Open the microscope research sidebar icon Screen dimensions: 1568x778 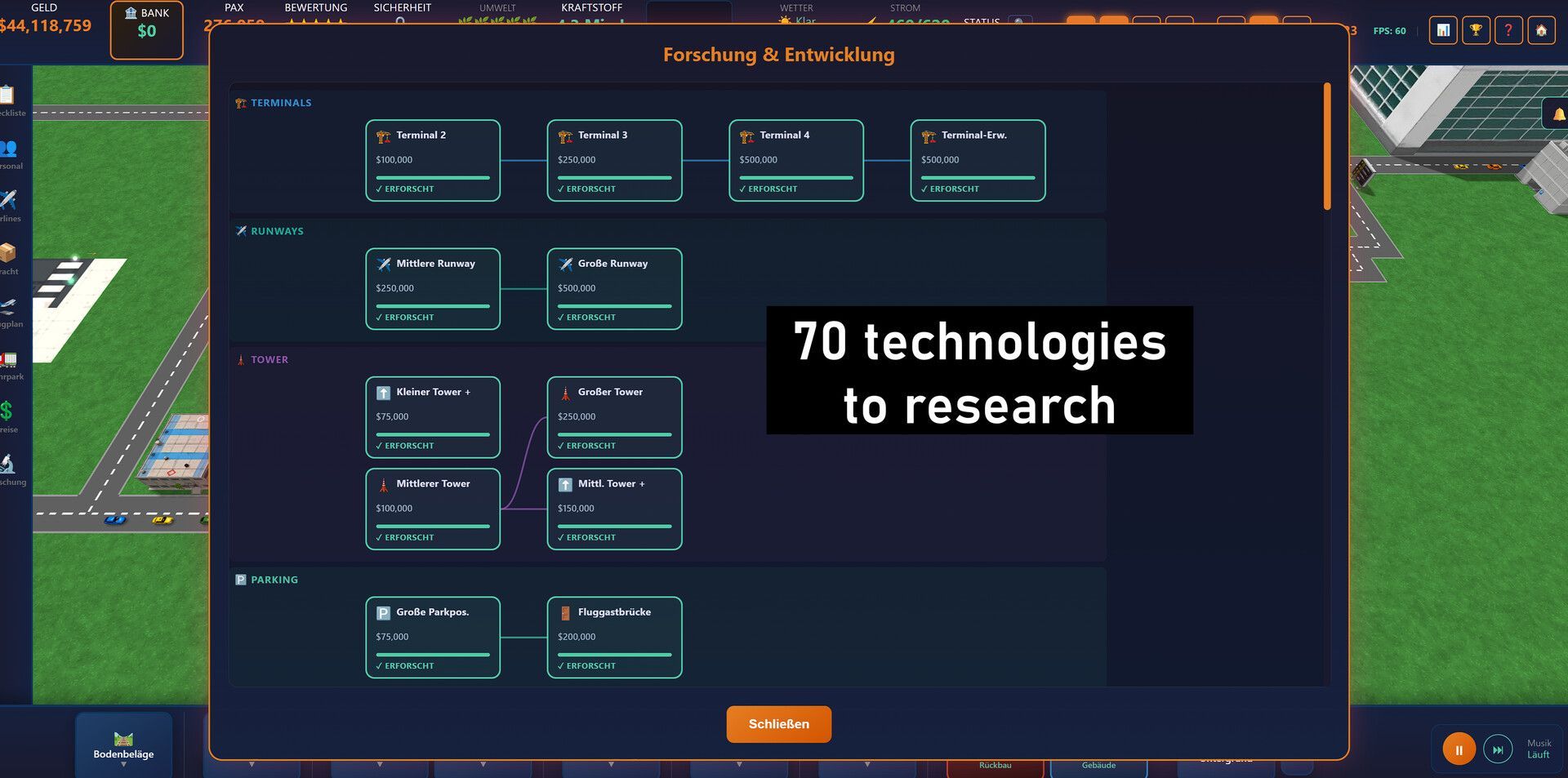point(10,469)
